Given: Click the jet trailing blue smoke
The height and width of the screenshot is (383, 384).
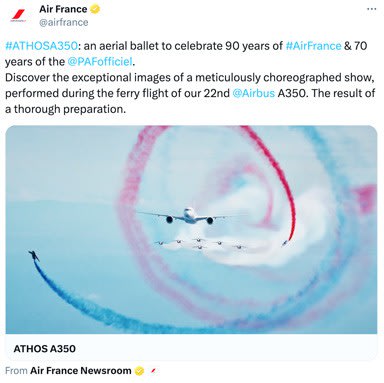Looking at the screenshot, I should 34,256.
